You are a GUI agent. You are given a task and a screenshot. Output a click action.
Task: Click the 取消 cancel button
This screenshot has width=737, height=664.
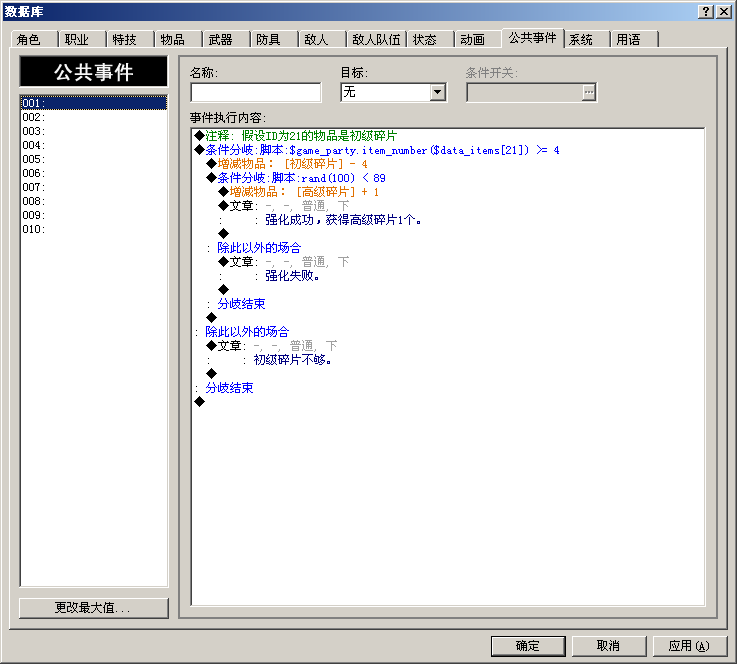pyautogui.click(x=609, y=646)
